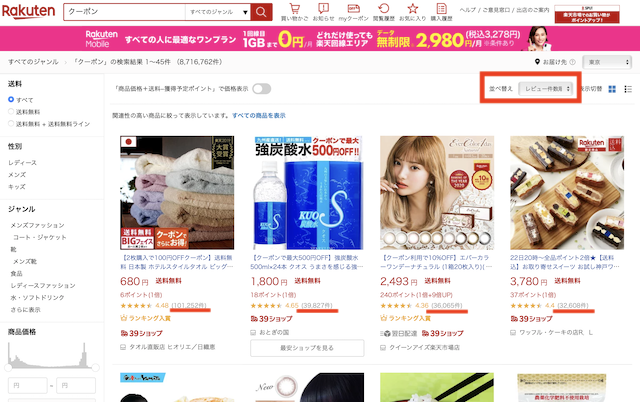The image size is (640, 402).
Task: Click the SPU points-up red banner
Action: 587,14
